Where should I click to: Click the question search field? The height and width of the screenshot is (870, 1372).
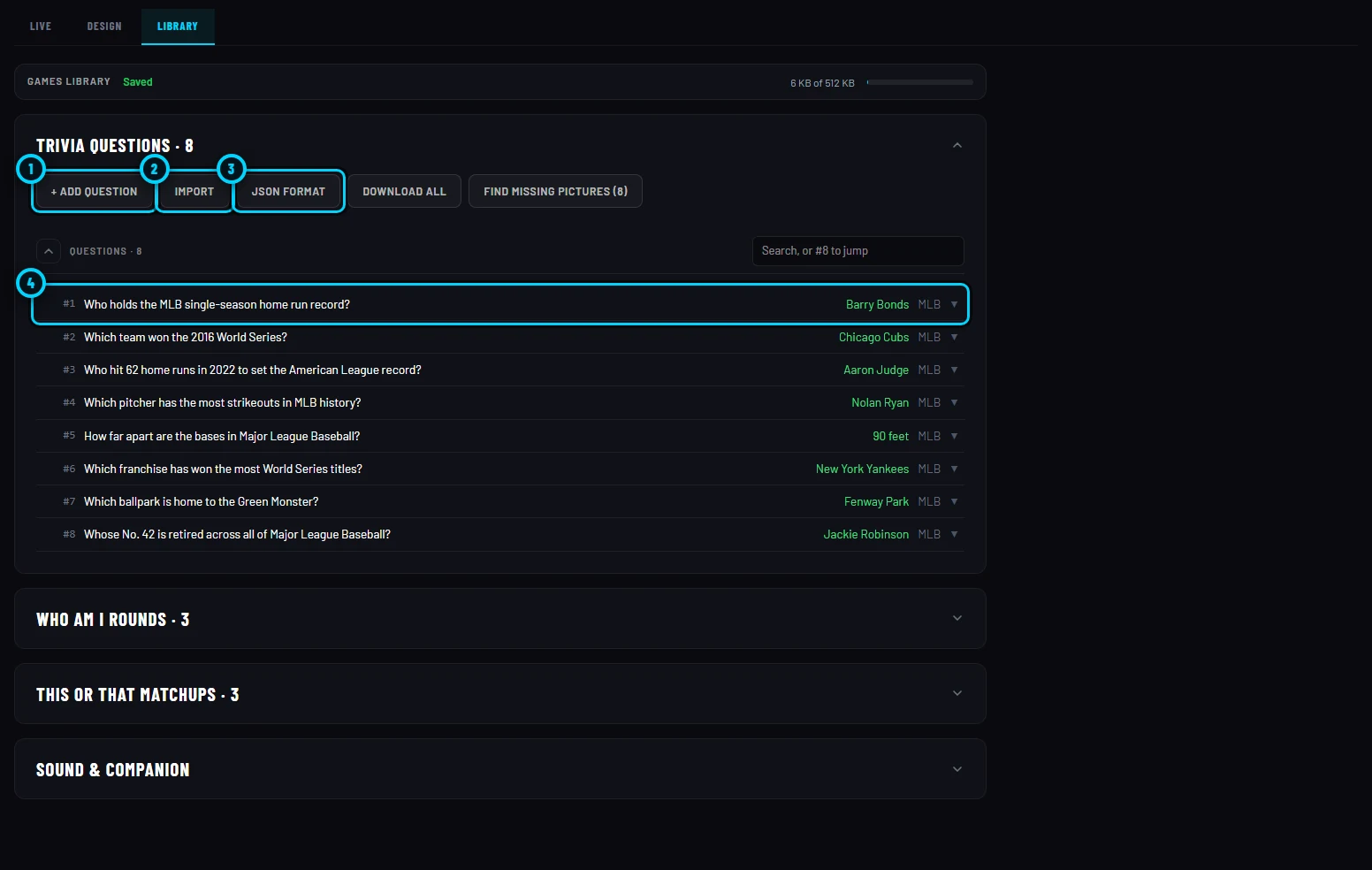point(857,251)
